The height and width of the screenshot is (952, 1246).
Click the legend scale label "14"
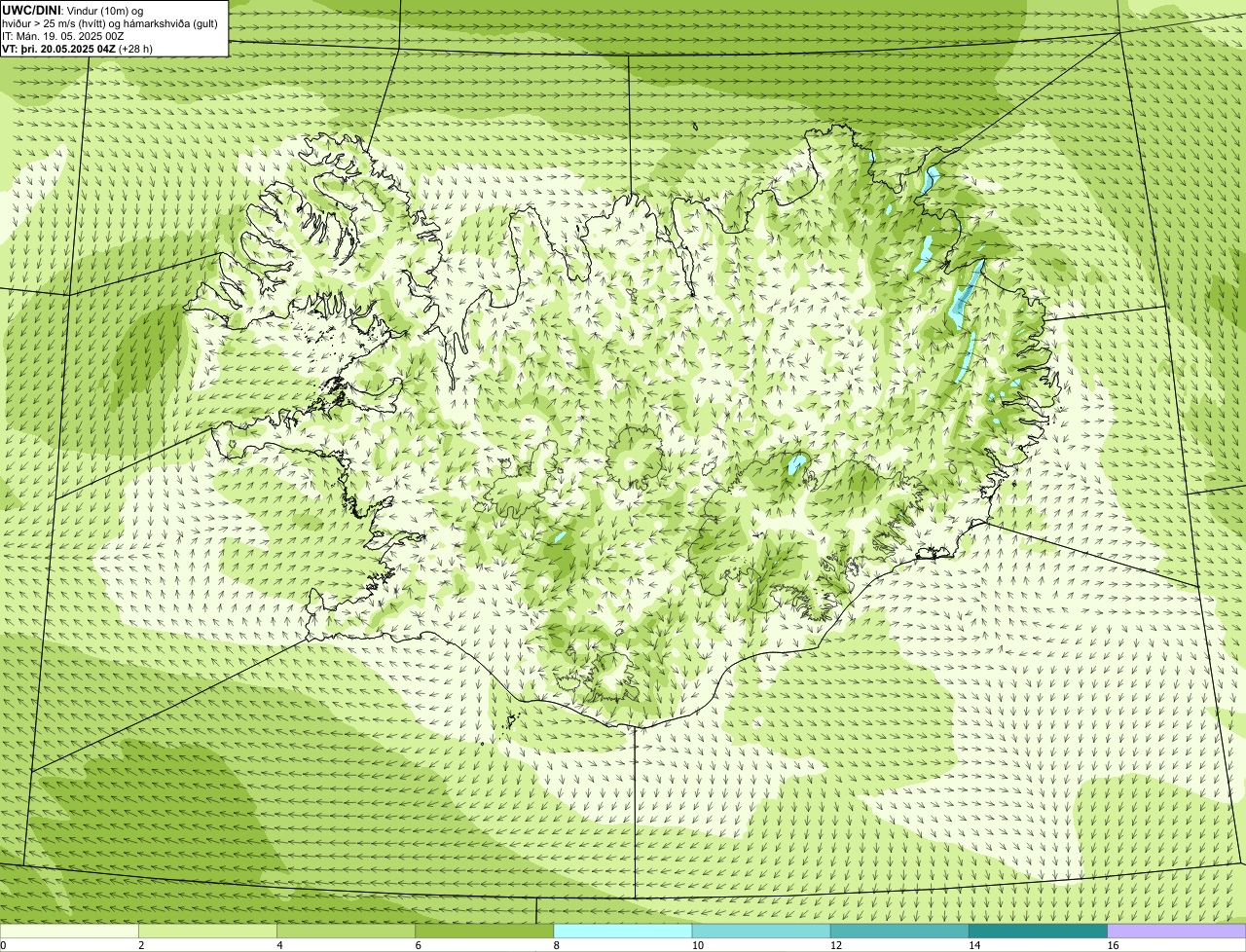tap(973, 945)
